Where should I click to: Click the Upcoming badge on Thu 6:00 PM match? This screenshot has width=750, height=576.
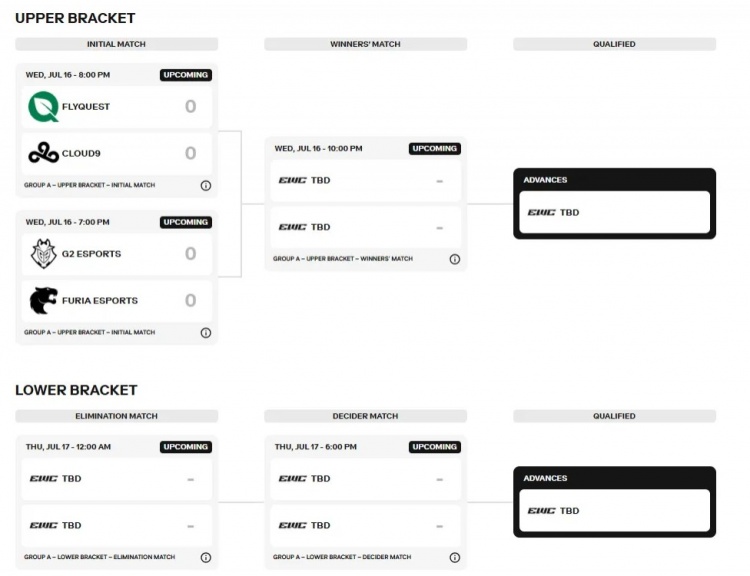tap(435, 447)
